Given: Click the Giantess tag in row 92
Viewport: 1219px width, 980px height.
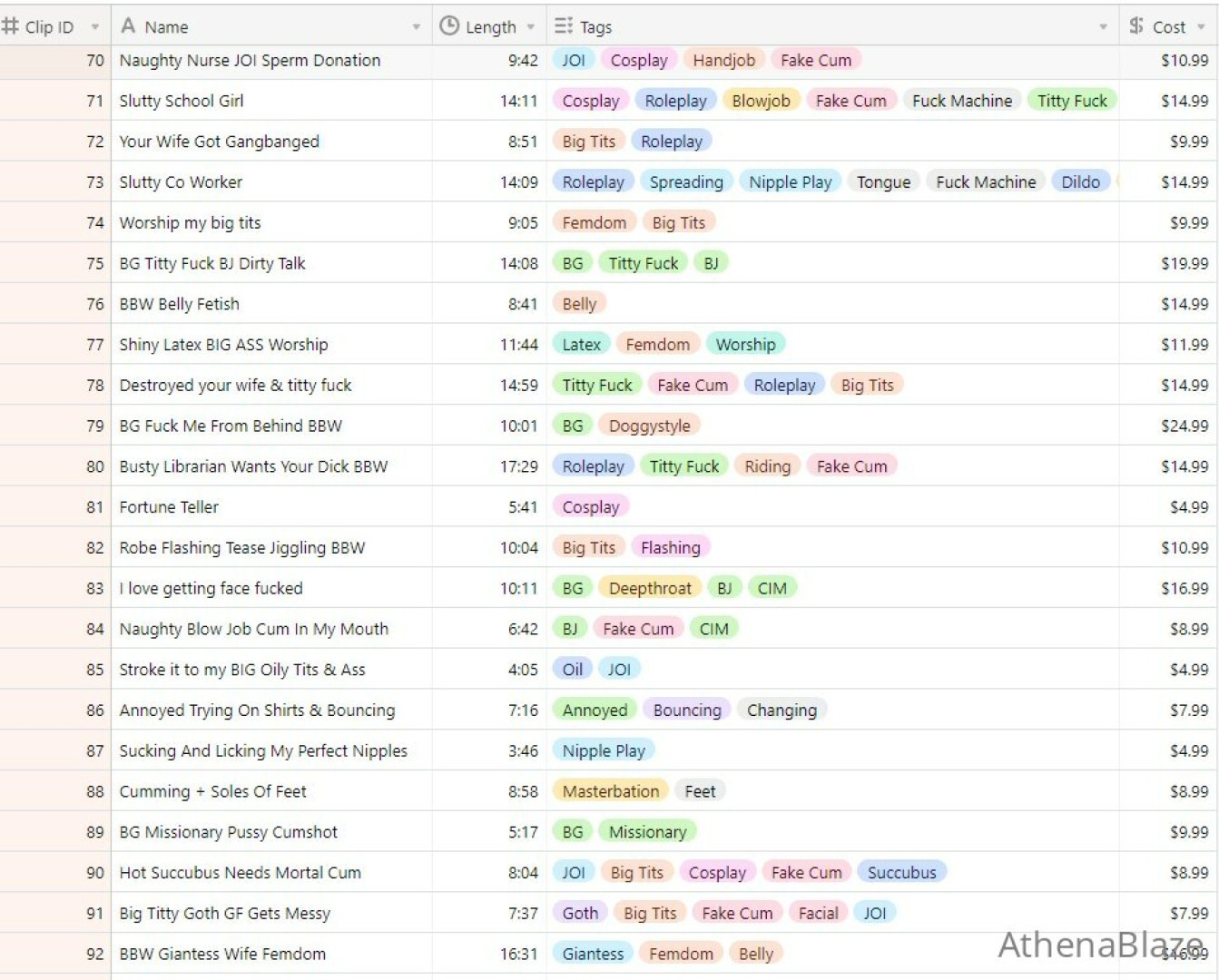Looking at the screenshot, I should click(593, 954).
